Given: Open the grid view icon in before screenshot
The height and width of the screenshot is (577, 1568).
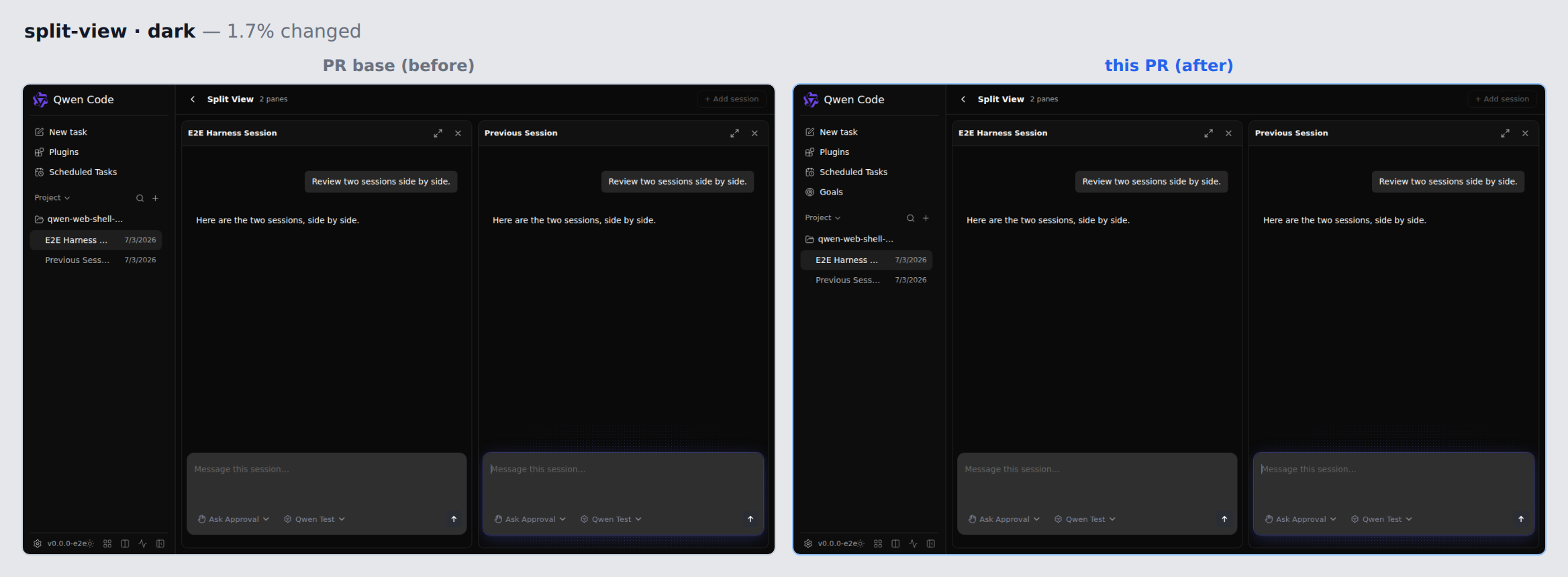Looking at the screenshot, I should click(x=107, y=543).
